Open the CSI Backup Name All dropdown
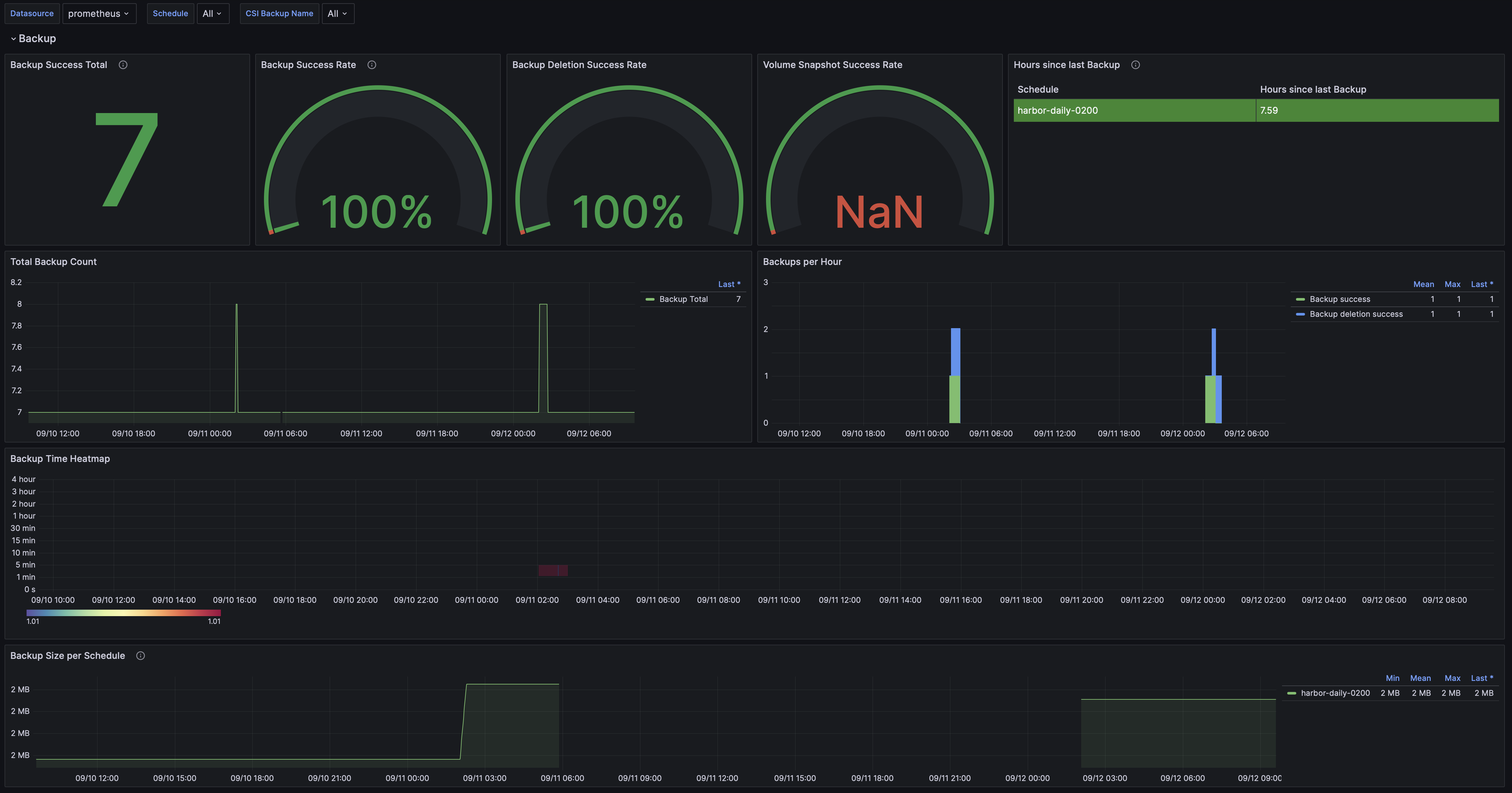Image resolution: width=1512 pixels, height=793 pixels. click(x=338, y=14)
